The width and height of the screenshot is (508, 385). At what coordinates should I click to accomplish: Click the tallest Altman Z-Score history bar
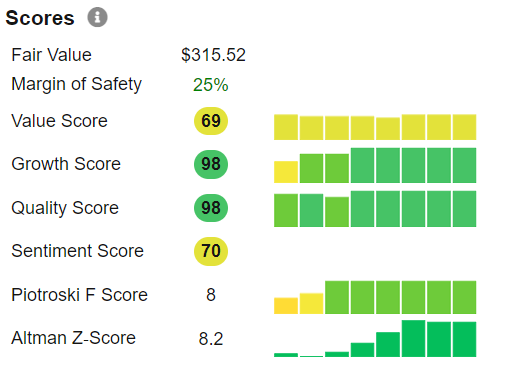[413, 338]
